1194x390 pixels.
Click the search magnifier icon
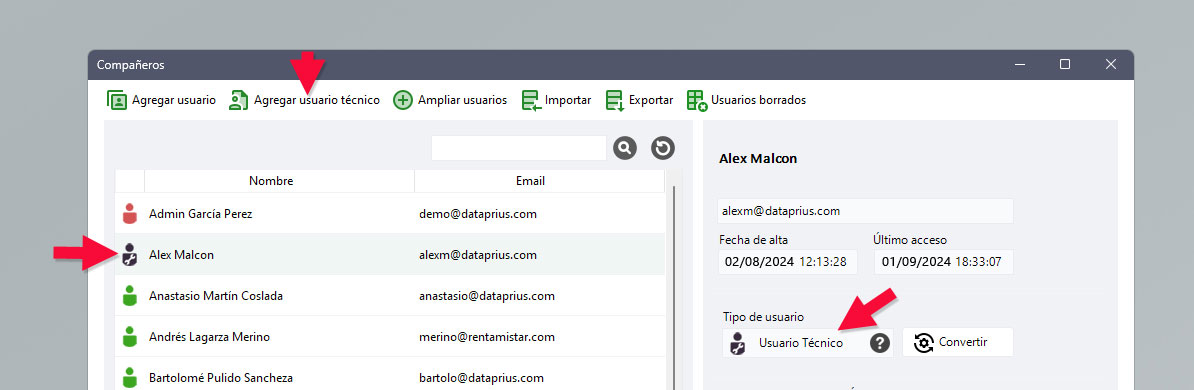click(624, 148)
